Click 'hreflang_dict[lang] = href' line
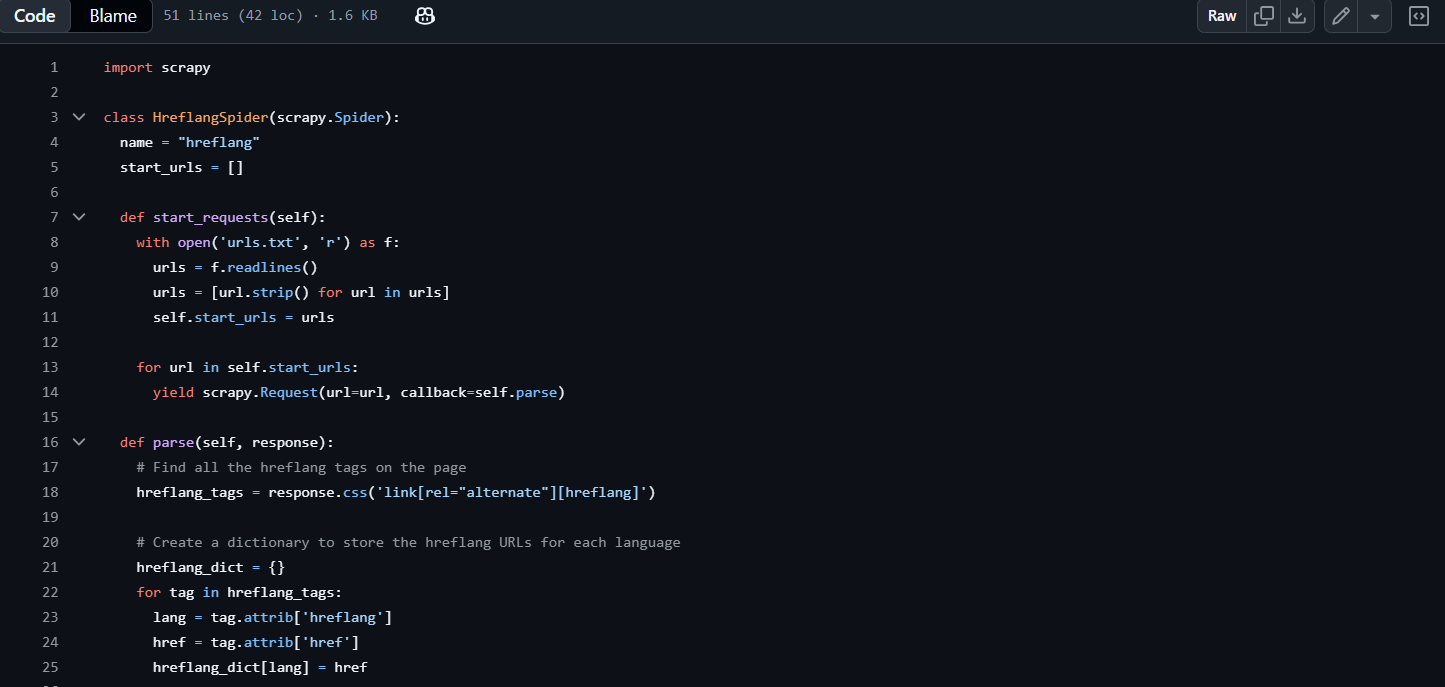Viewport: 1445px width, 687px height. [x=260, y=667]
